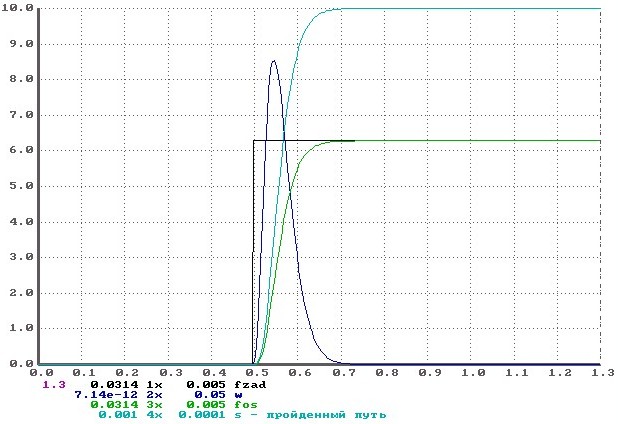Select the x-axis value 0.8
This screenshot has width=618, height=424.
(x=387, y=373)
